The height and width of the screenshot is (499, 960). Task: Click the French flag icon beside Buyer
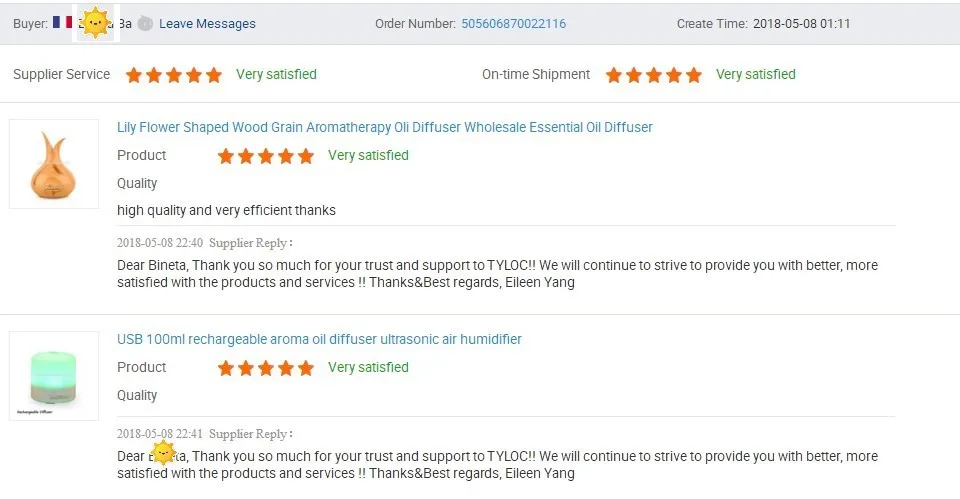[62, 22]
